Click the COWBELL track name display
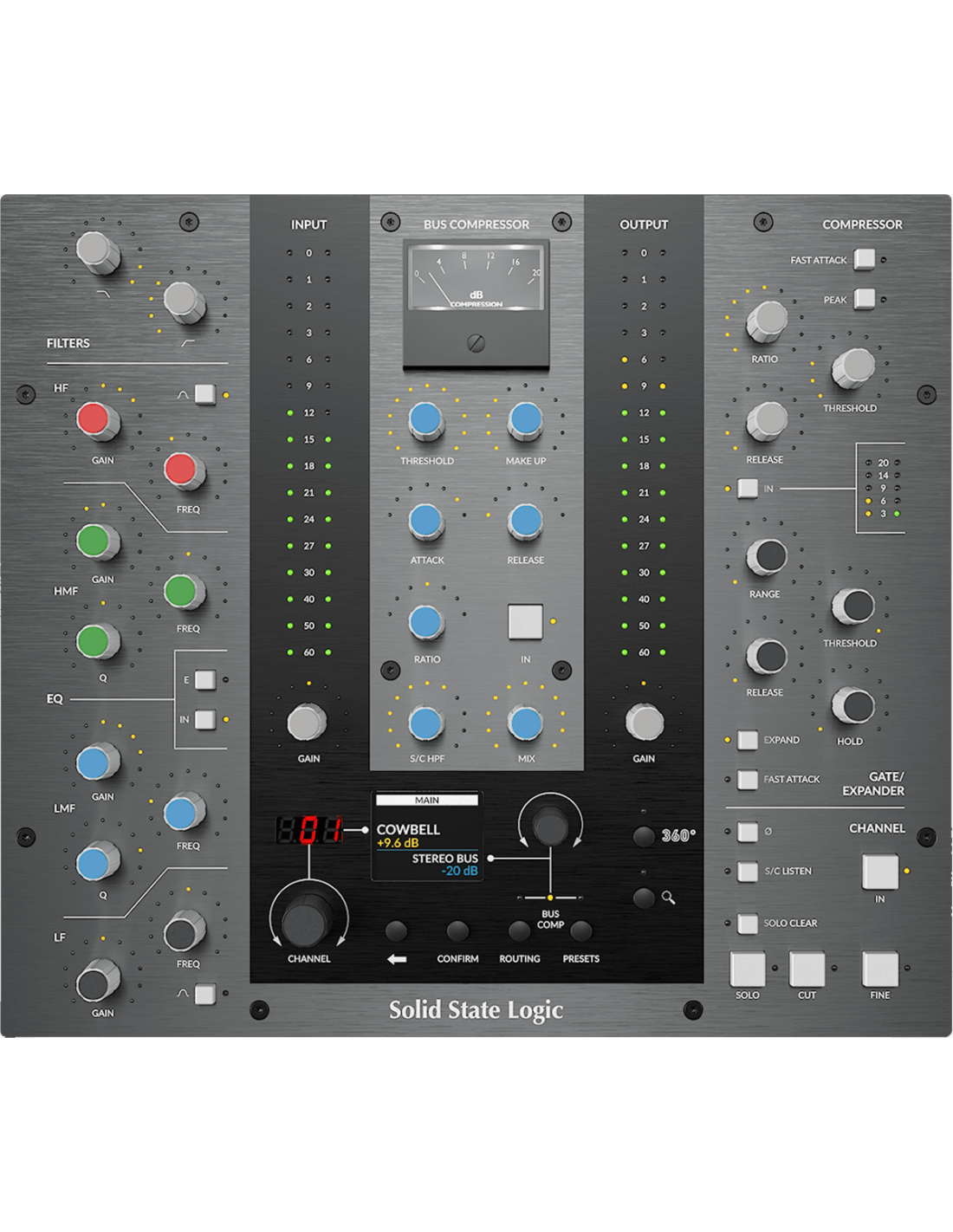 (408, 829)
